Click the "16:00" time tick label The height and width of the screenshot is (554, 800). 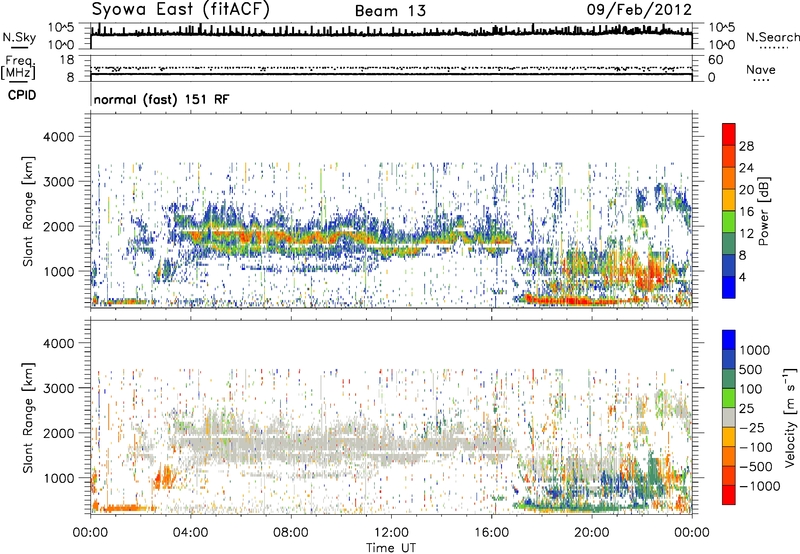[491, 533]
